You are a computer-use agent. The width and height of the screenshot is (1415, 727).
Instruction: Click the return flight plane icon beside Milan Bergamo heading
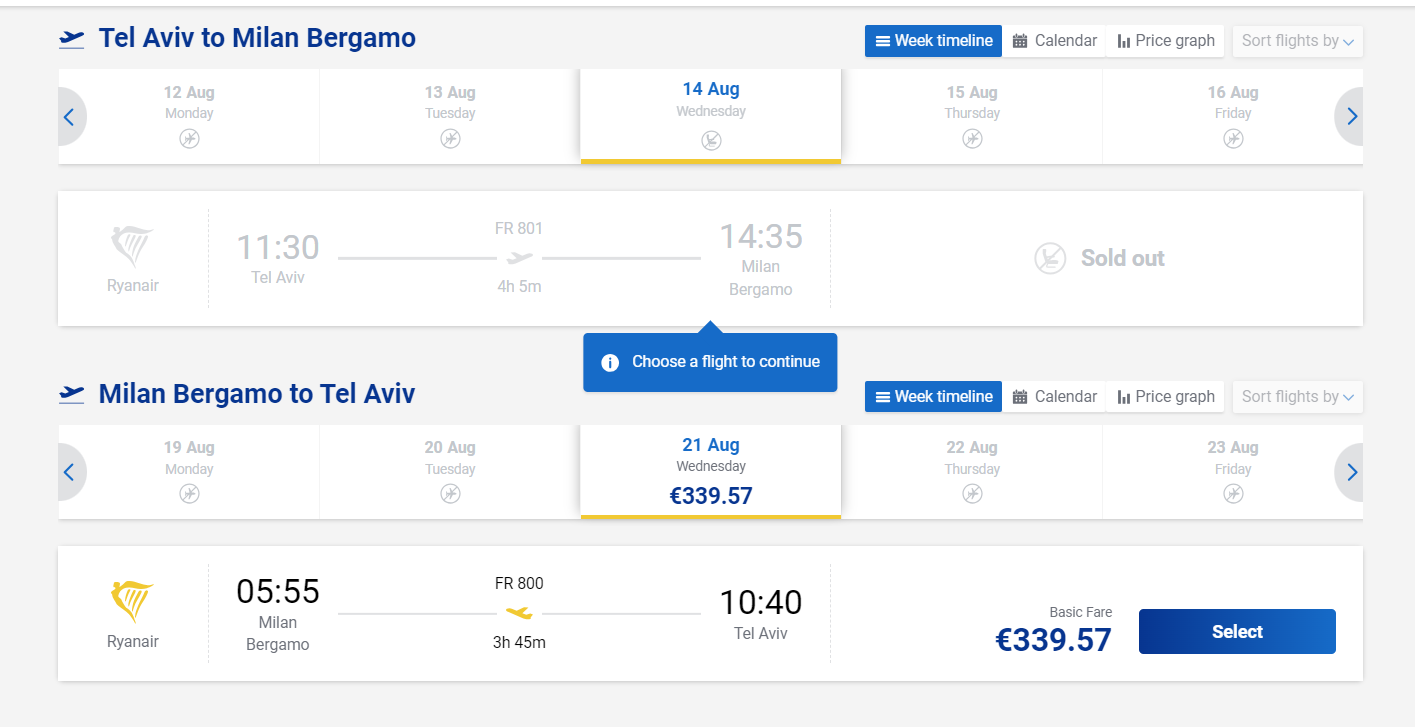click(x=72, y=394)
